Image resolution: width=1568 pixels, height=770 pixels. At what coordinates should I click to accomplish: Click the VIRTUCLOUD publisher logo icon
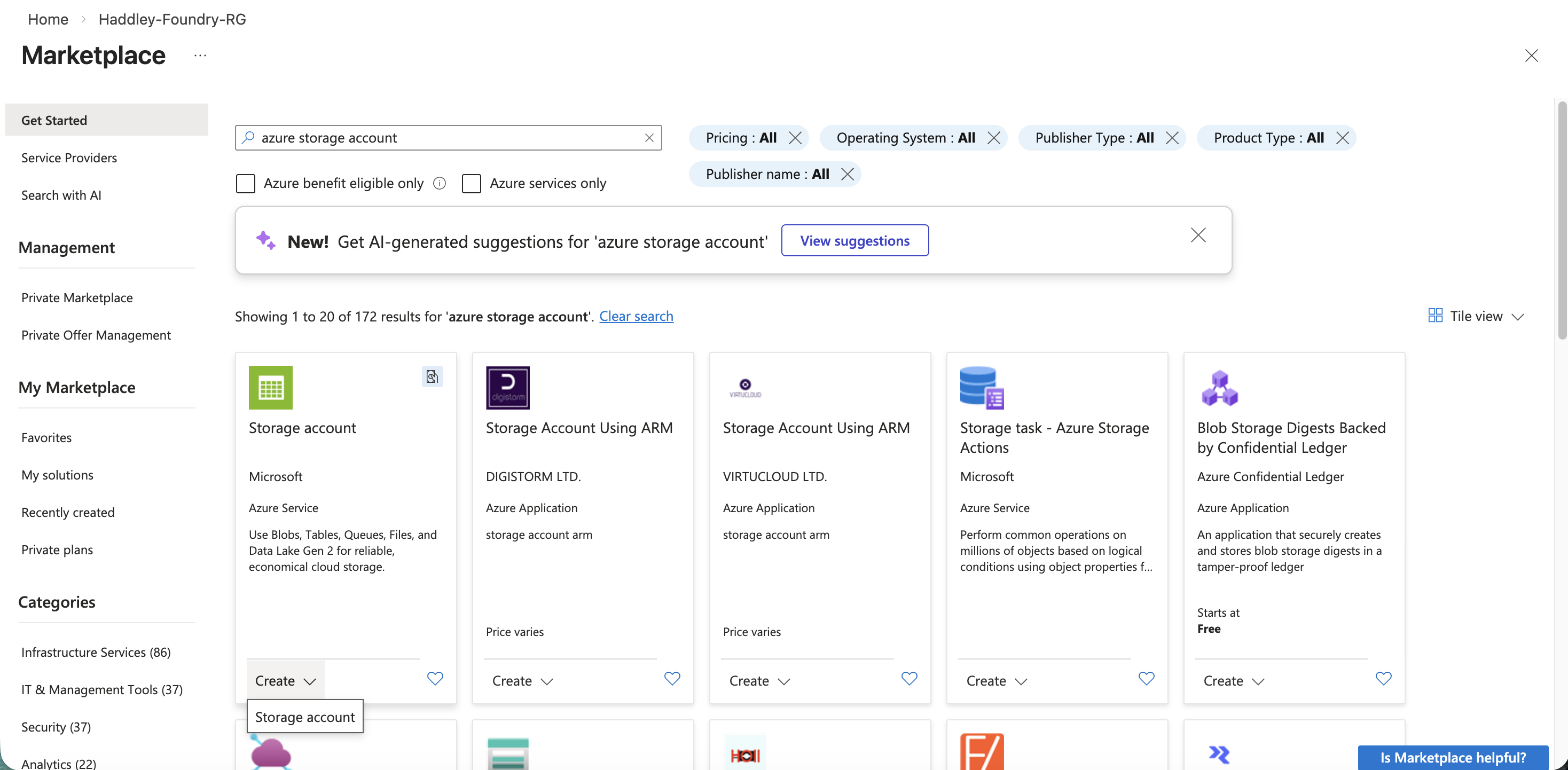(745, 387)
